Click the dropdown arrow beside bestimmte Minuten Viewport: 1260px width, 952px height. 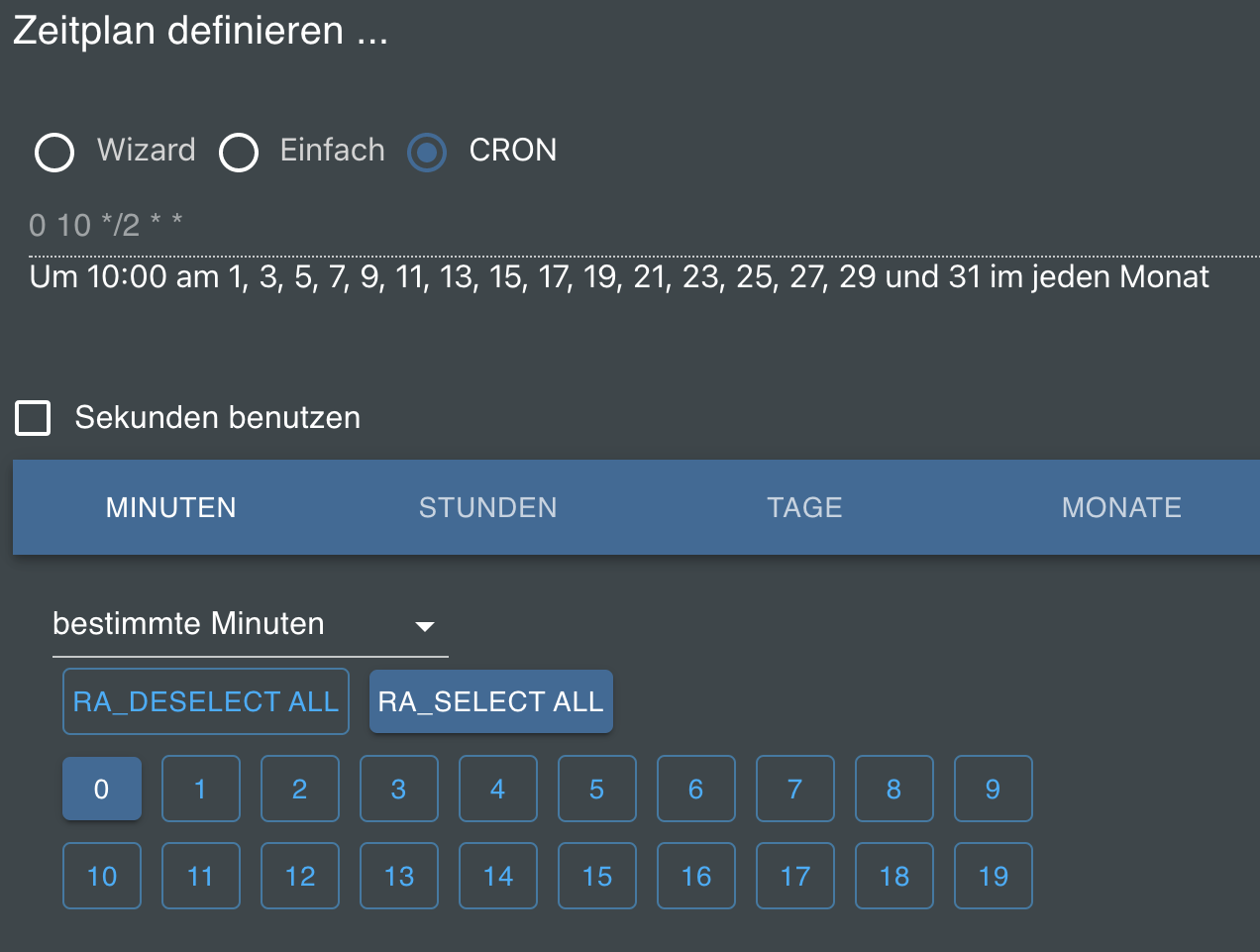pyautogui.click(x=425, y=626)
